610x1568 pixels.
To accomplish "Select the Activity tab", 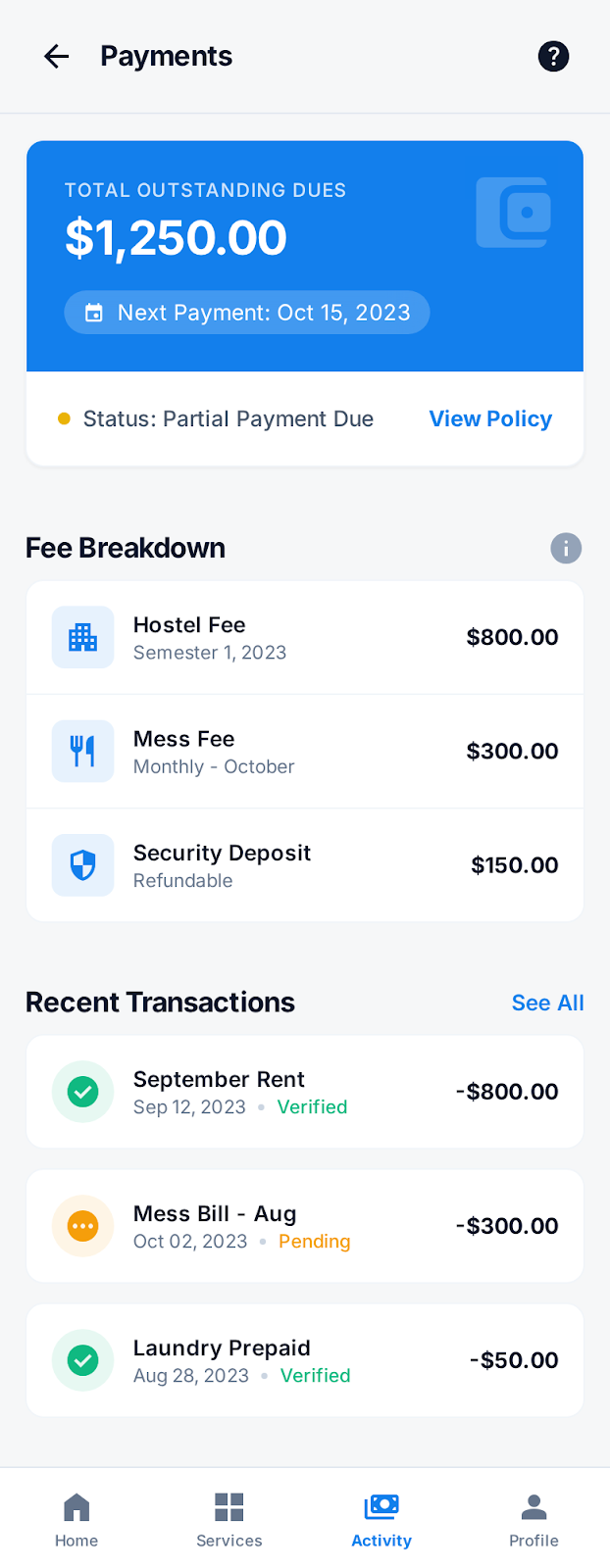I will point(381,1519).
